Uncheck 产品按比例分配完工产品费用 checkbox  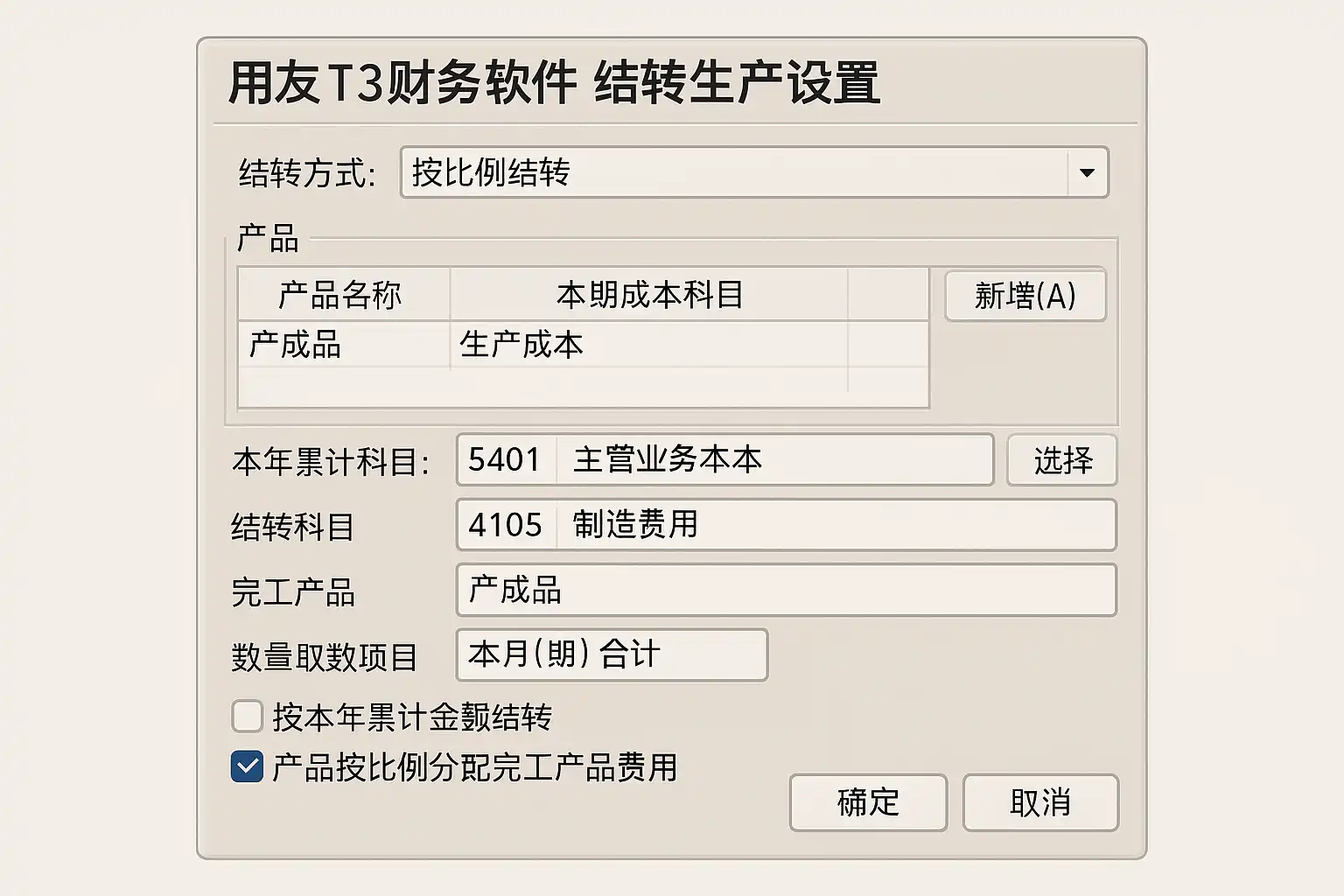tap(248, 767)
